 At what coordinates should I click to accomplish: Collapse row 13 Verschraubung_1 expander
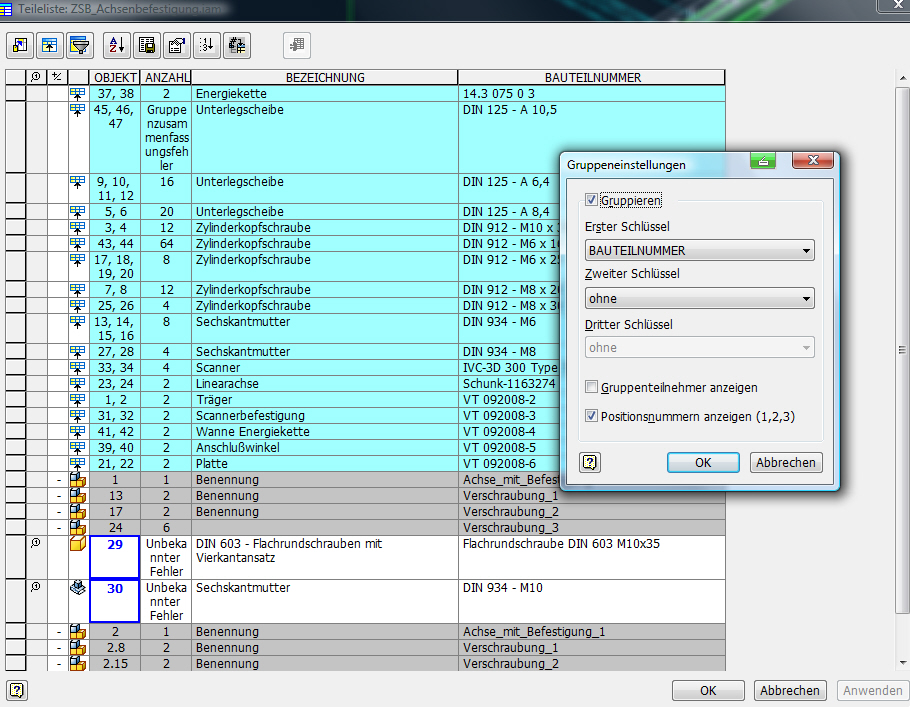(59, 496)
